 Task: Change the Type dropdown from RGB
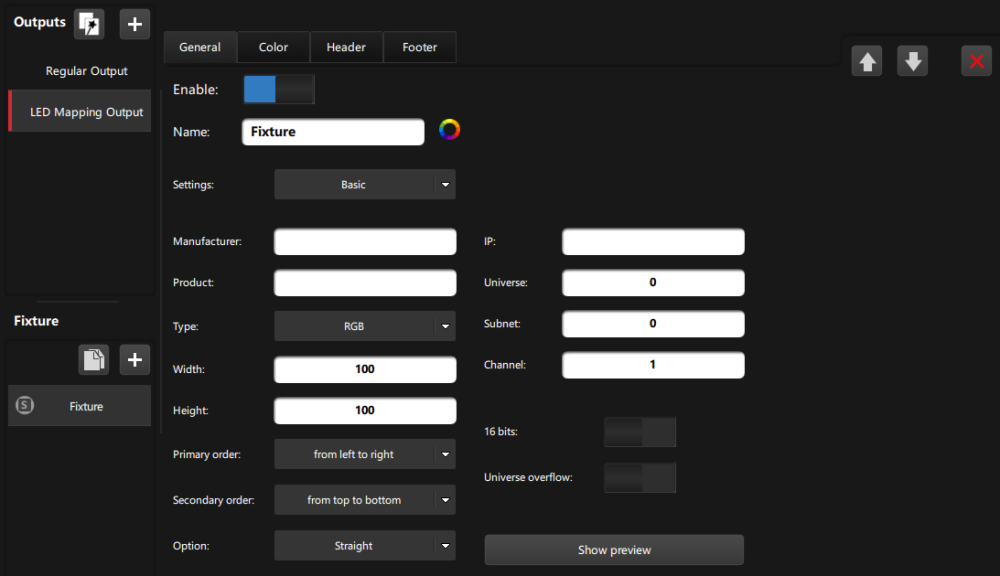coord(364,325)
